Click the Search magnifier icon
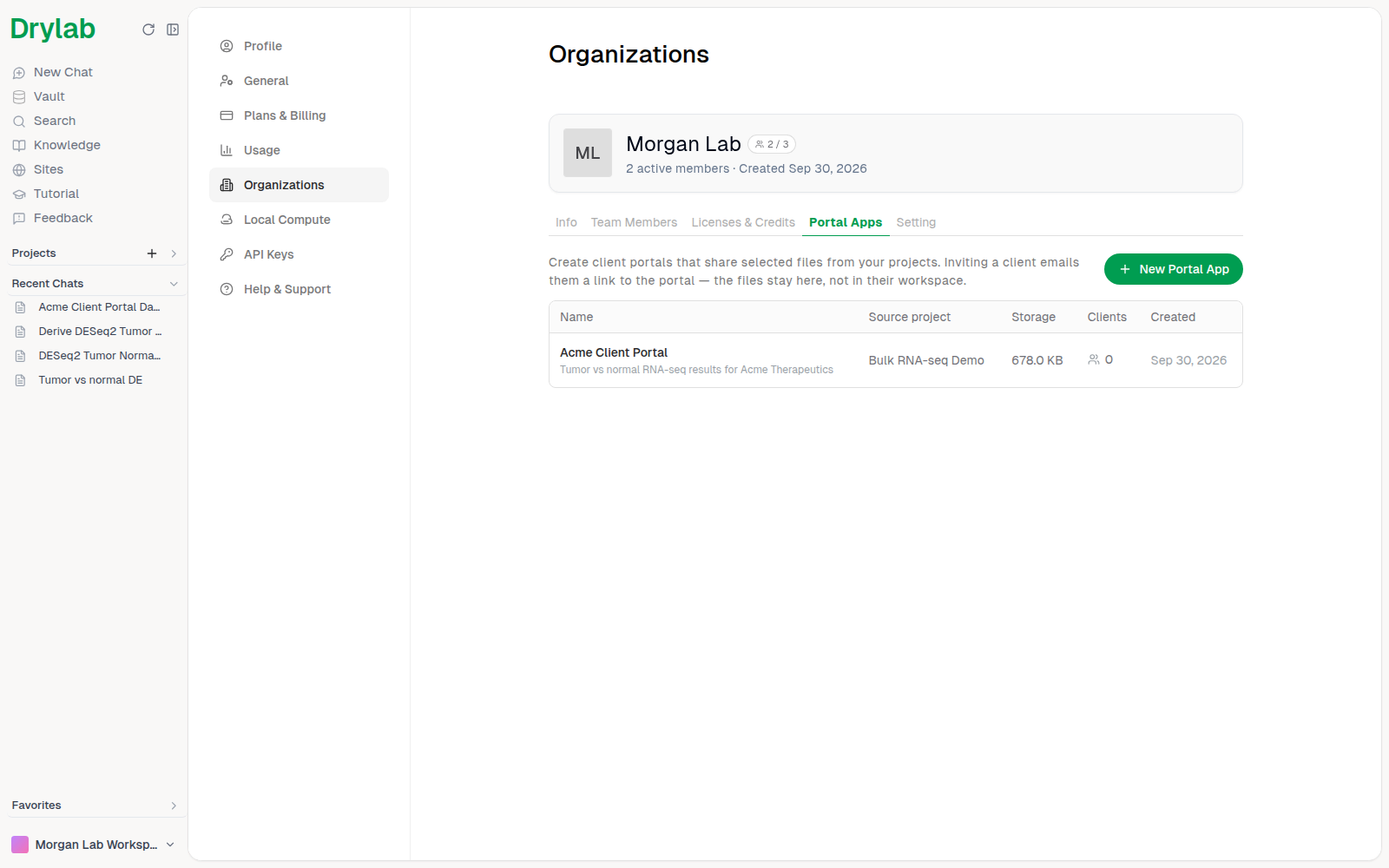Viewport: 1389px width, 868px height. click(19, 122)
